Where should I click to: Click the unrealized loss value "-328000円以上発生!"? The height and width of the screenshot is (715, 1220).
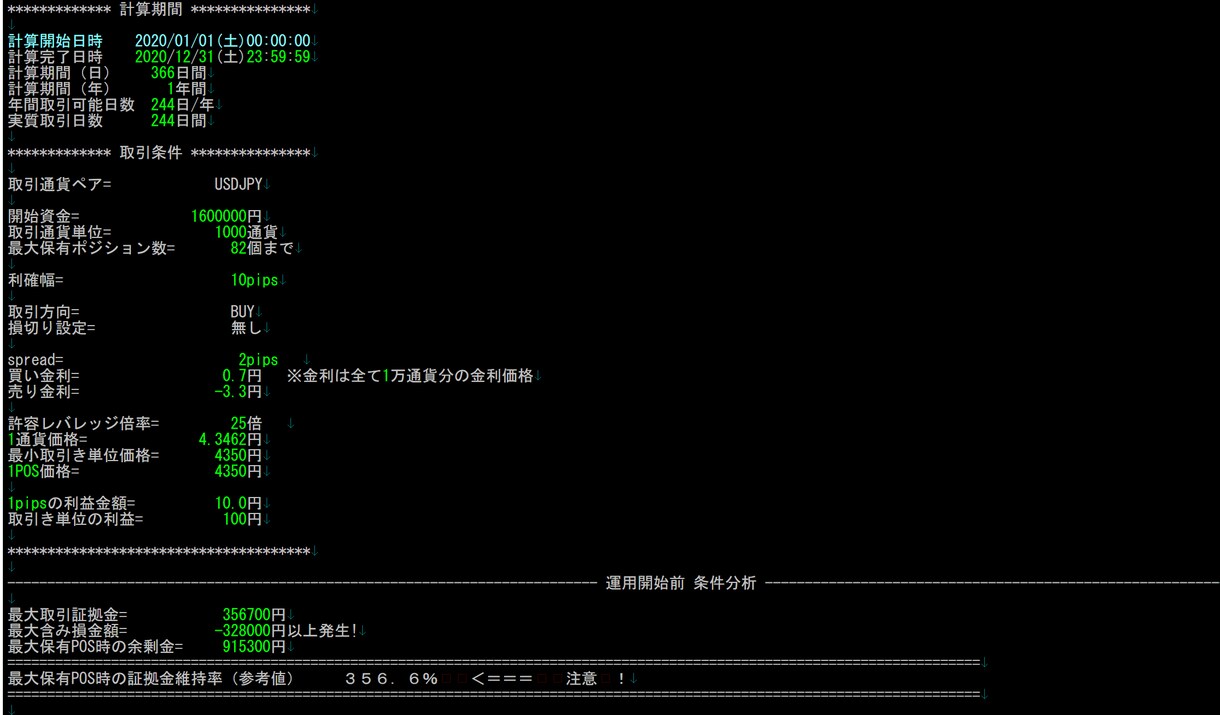click(x=287, y=633)
